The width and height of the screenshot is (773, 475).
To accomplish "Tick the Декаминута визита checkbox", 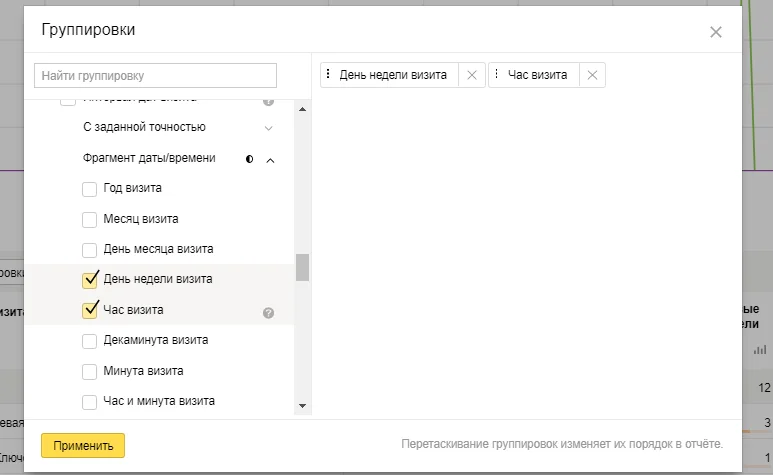I will click(x=90, y=341).
